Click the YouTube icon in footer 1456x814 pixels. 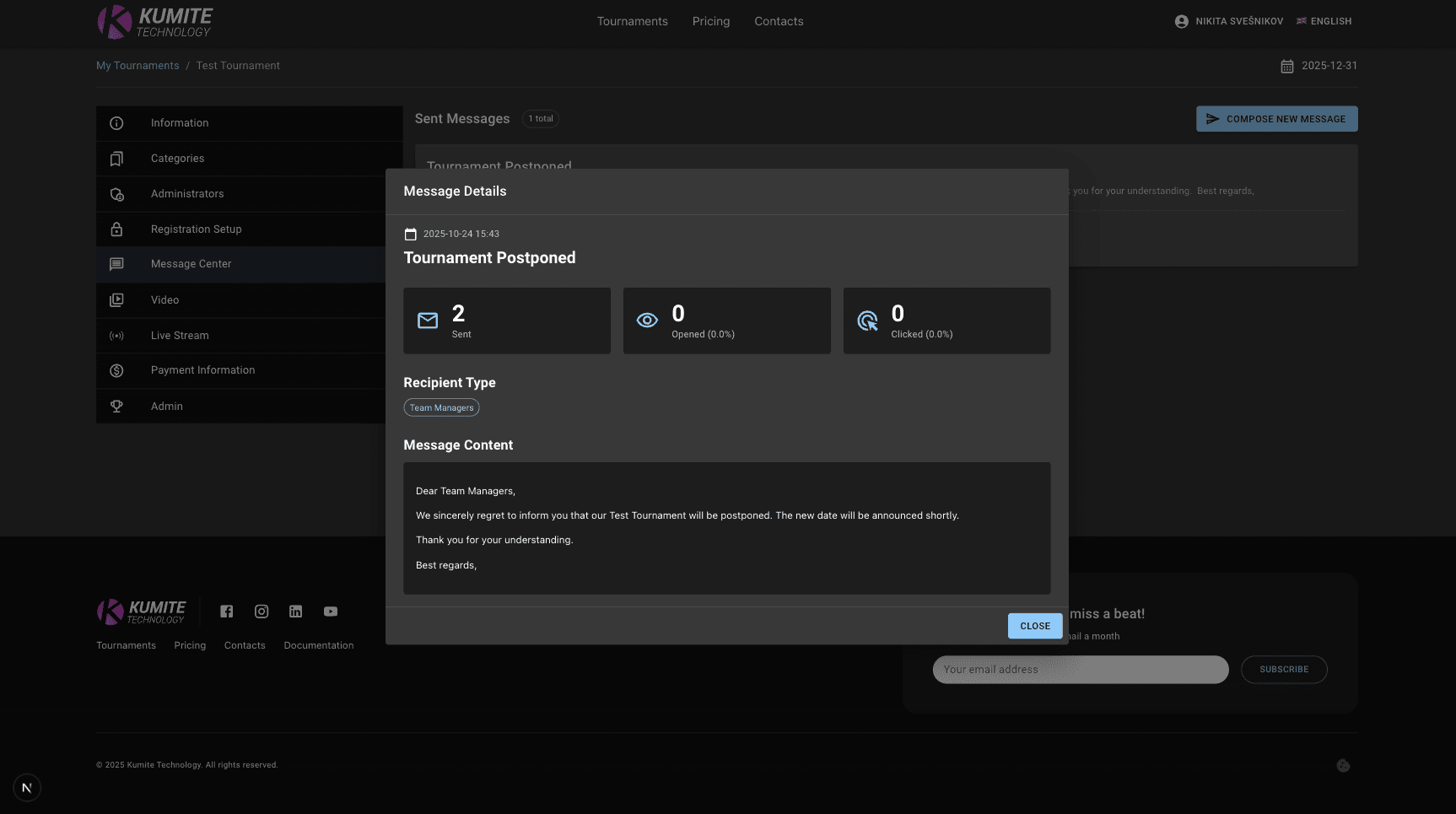point(330,612)
